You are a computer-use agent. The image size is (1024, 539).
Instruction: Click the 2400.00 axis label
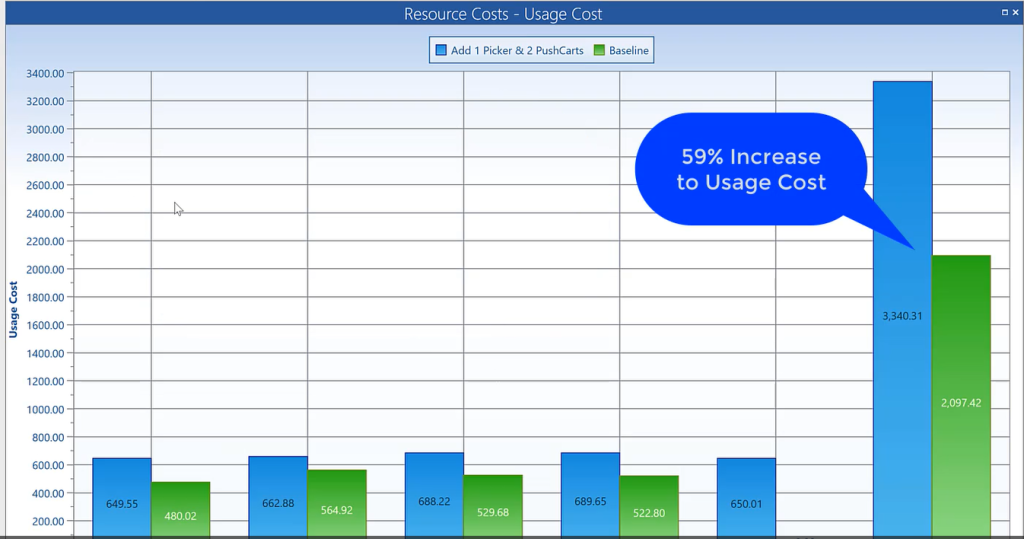tap(45, 213)
